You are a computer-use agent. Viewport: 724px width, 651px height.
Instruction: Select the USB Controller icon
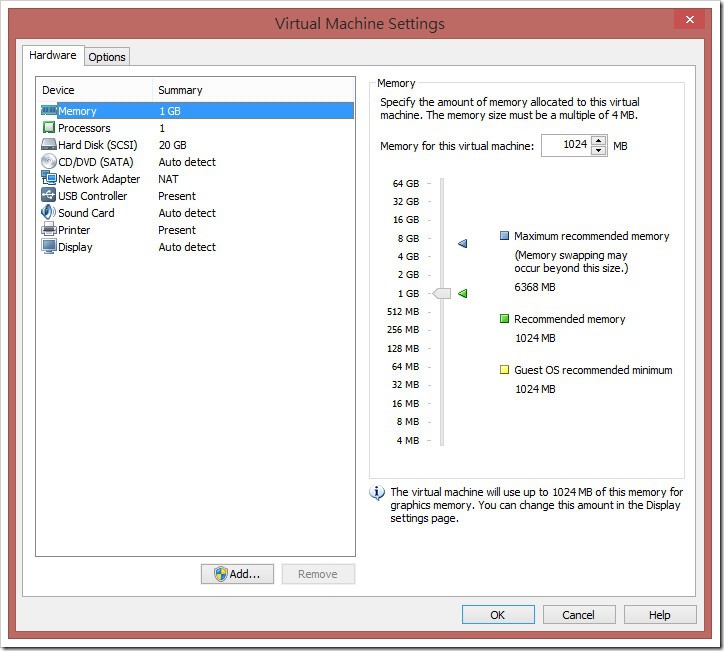tap(48, 195)
